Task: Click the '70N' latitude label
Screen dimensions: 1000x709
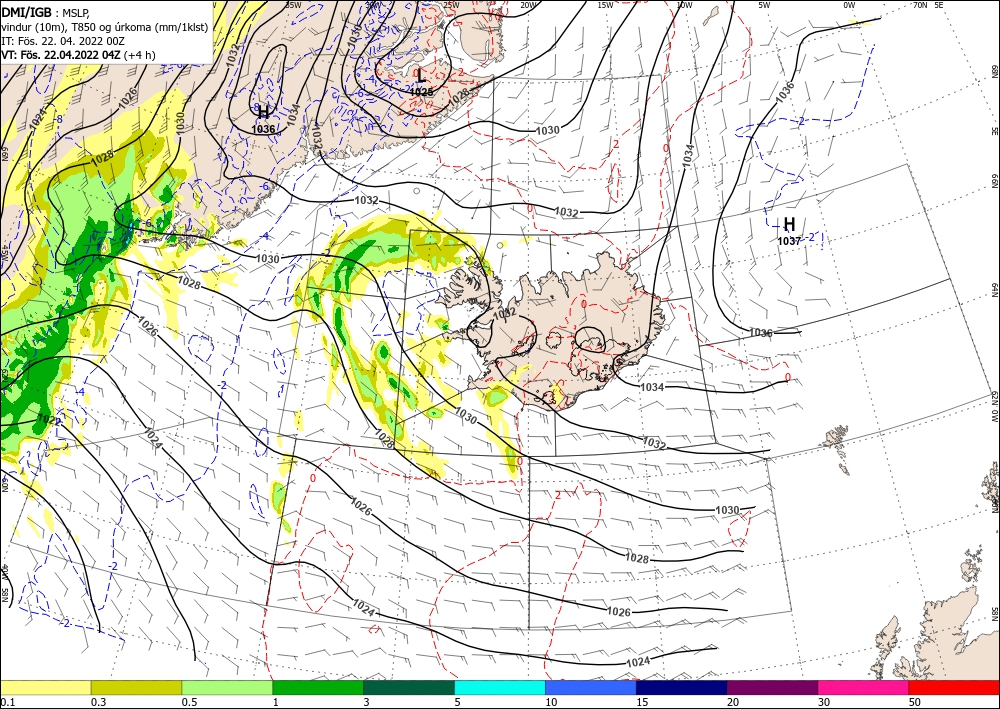Action: click(x=920, y=5)
